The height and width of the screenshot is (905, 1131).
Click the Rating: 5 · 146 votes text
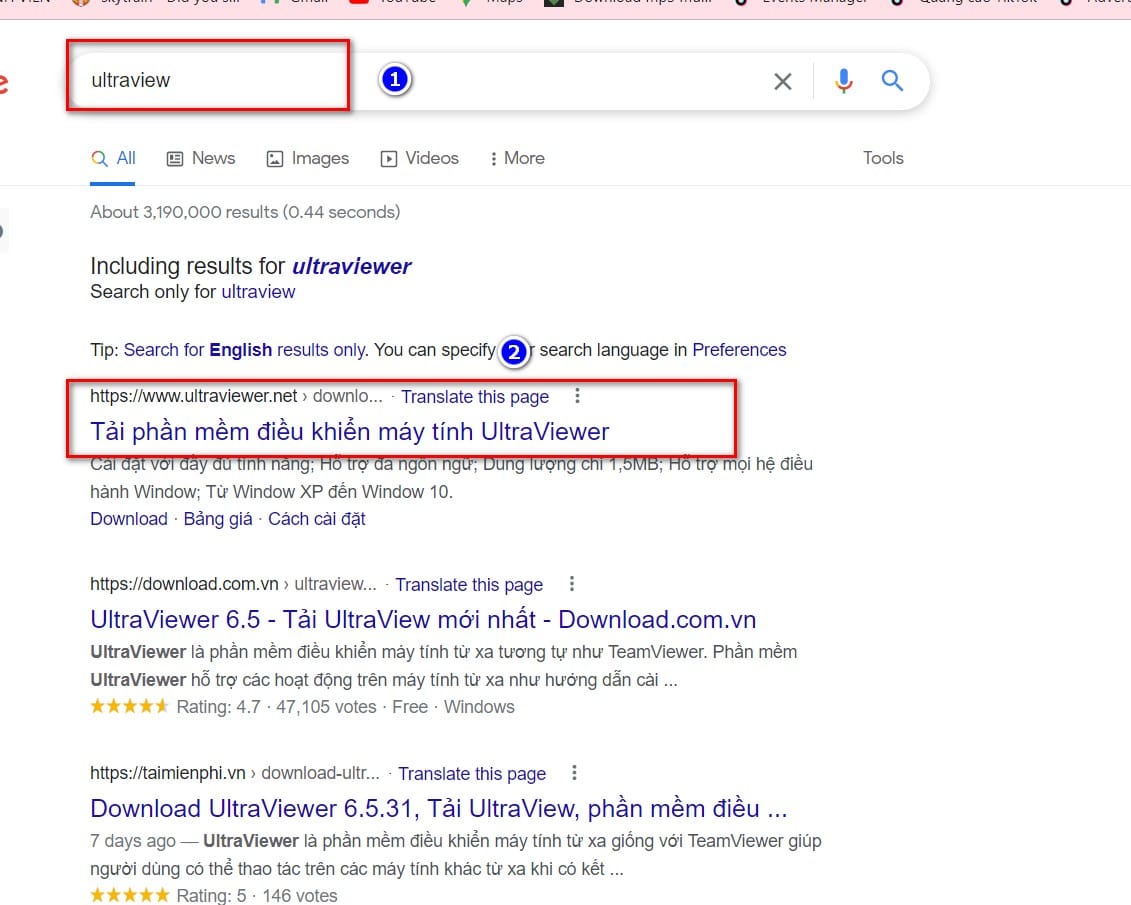pyautogui.click(x=257, y=896)
